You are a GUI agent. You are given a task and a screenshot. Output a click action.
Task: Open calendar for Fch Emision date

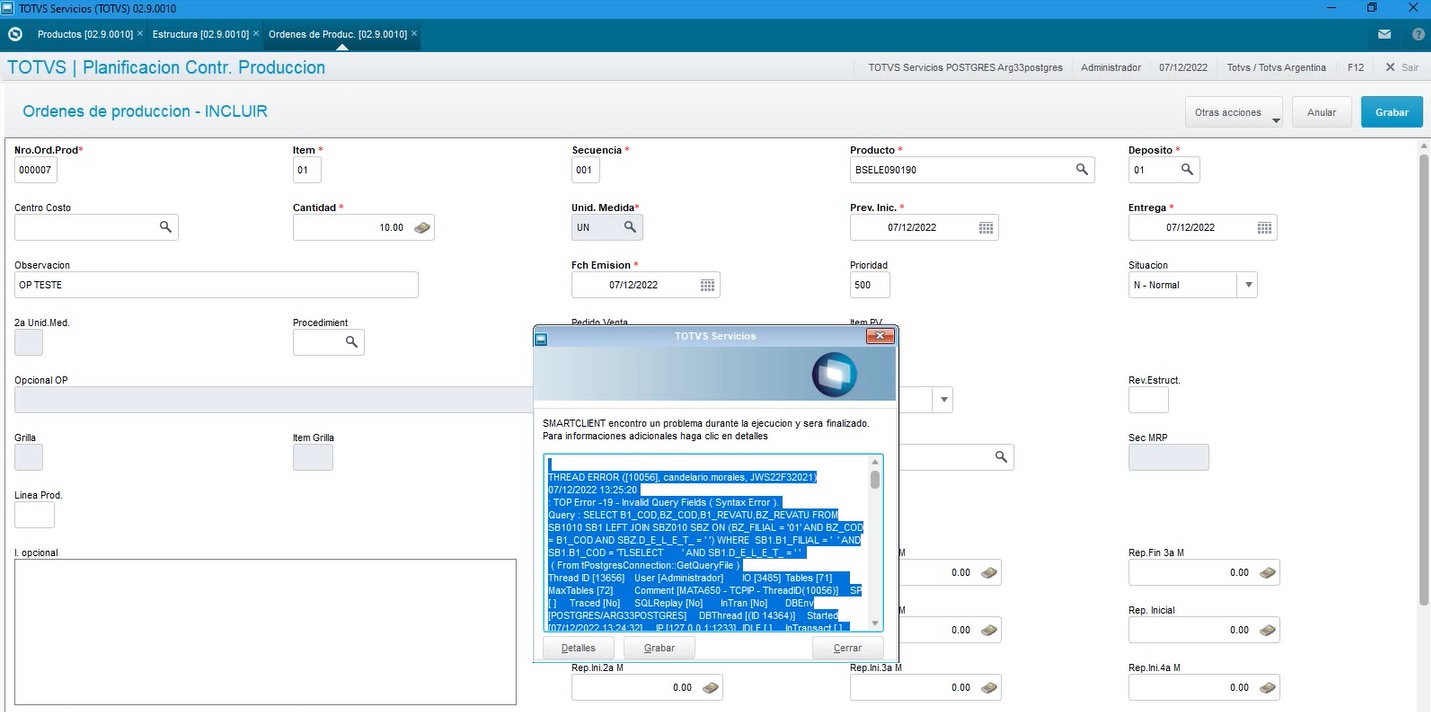point(707,285)
